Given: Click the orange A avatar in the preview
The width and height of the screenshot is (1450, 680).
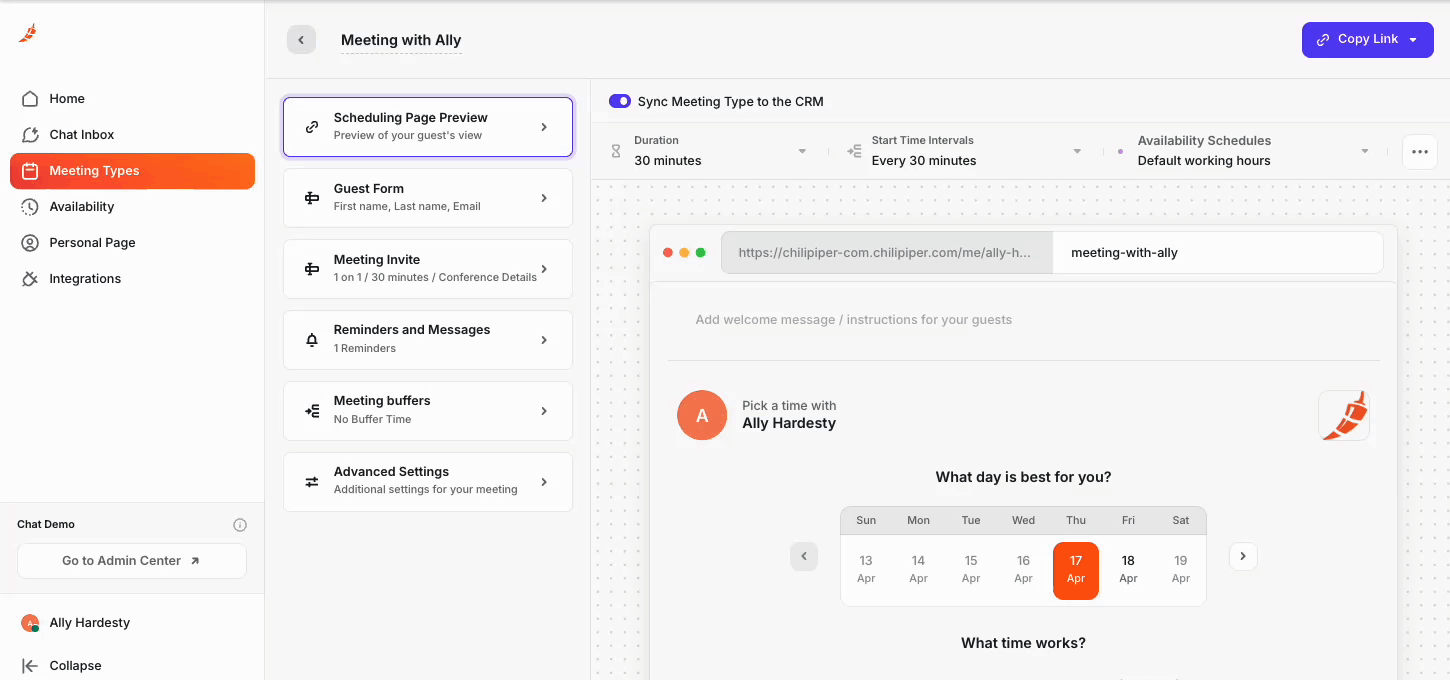Looking at the screenshot, I should (x=702, y=416).
